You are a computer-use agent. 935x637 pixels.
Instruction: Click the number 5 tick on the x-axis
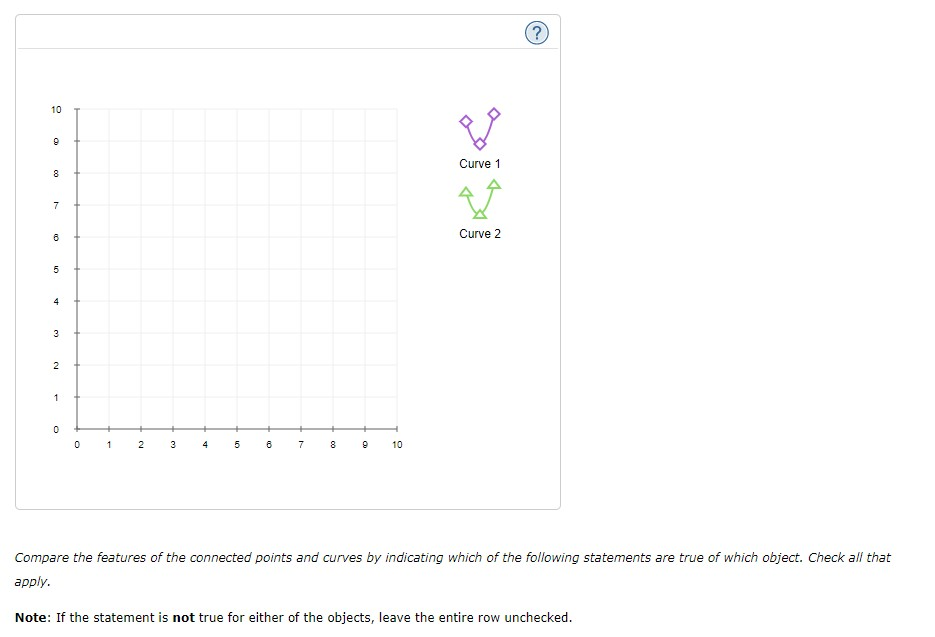click(236, 444)
